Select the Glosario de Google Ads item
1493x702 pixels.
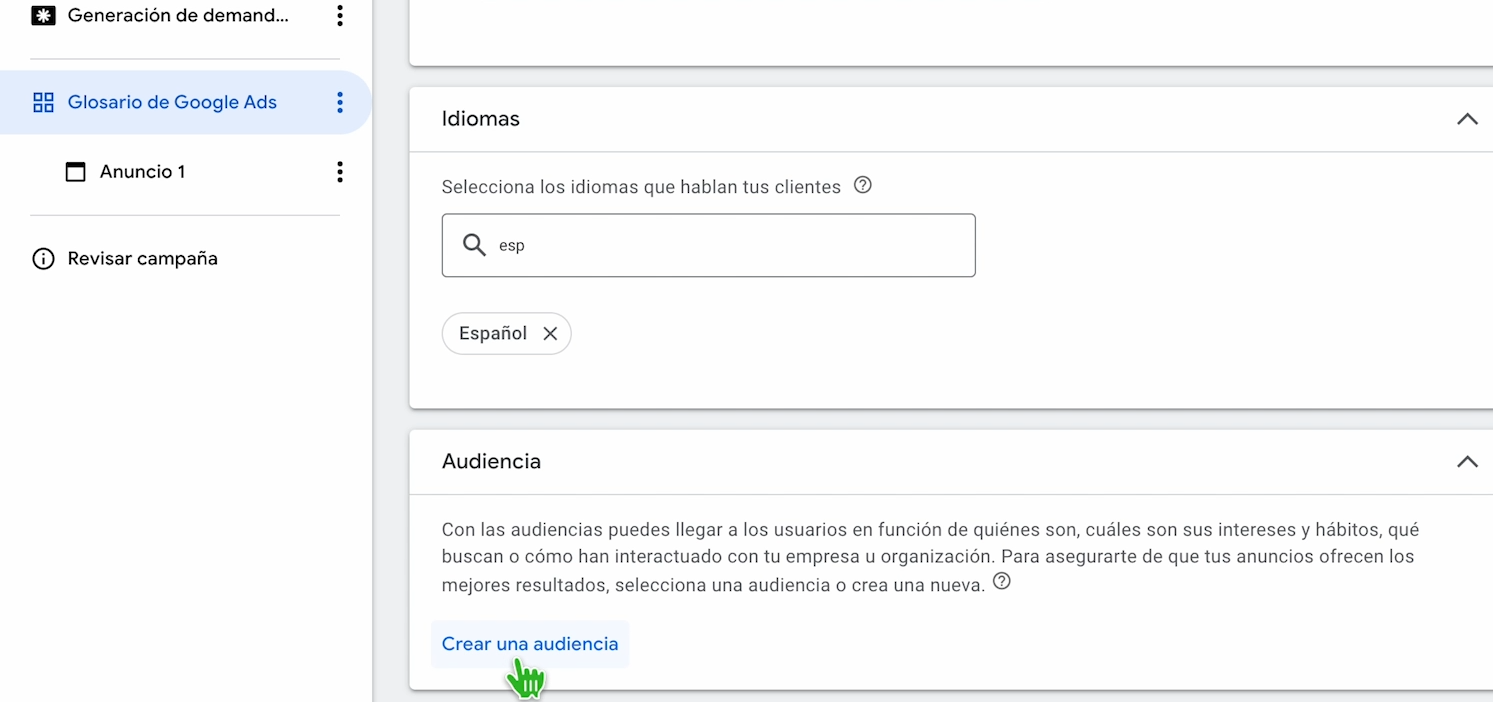172,102
